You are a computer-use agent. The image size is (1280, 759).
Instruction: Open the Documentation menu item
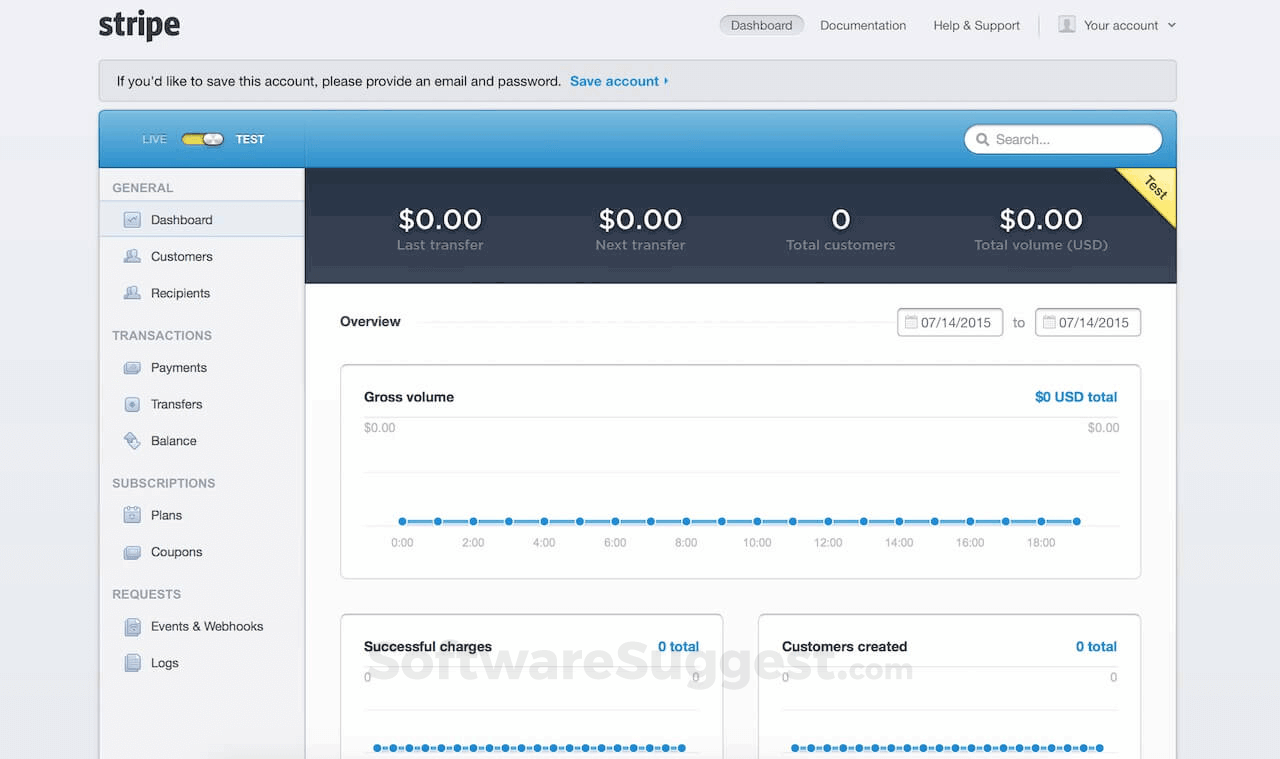862,25
